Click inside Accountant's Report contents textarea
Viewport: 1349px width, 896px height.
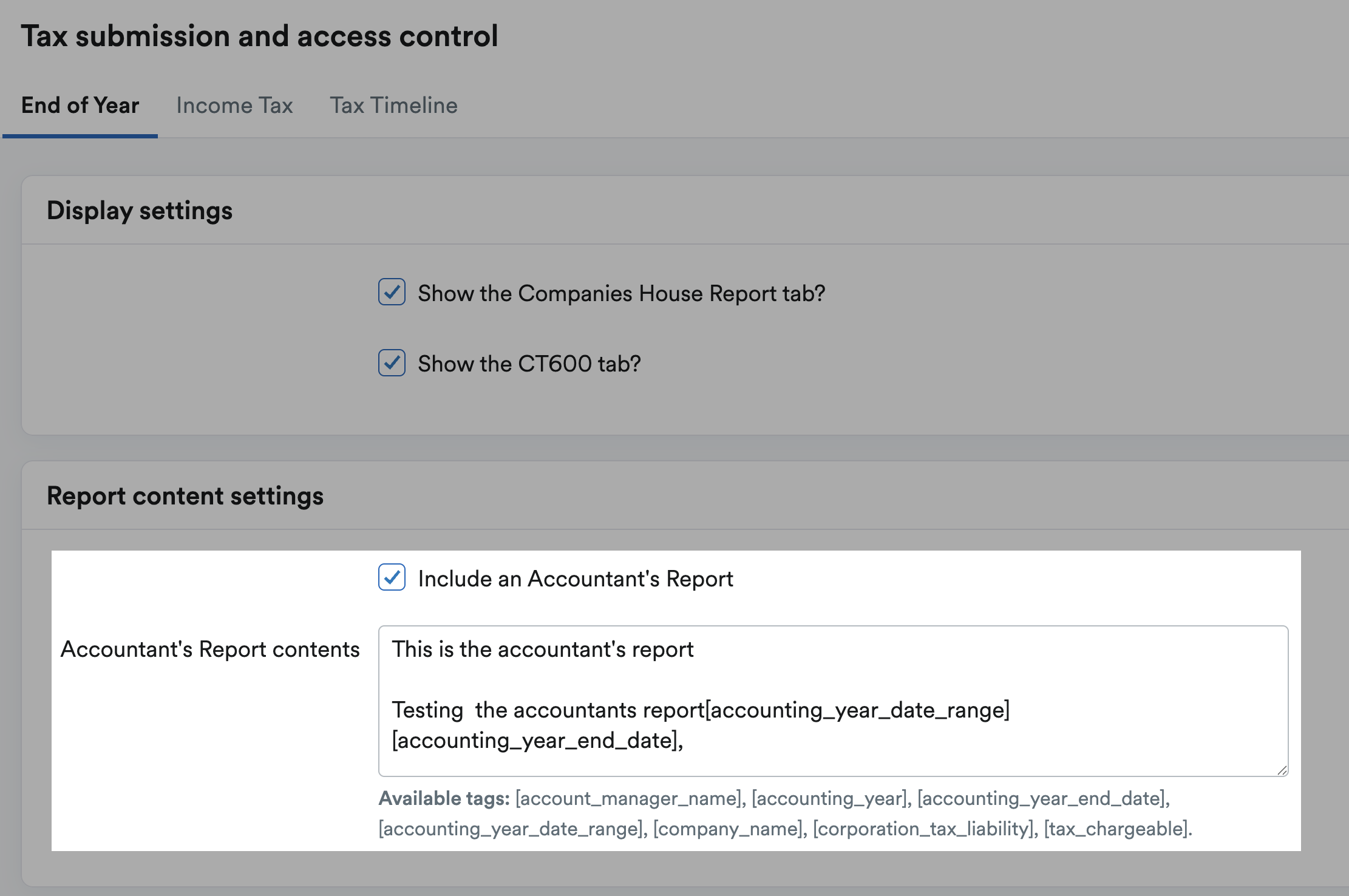pyautogui.click(x=833, y=701)
